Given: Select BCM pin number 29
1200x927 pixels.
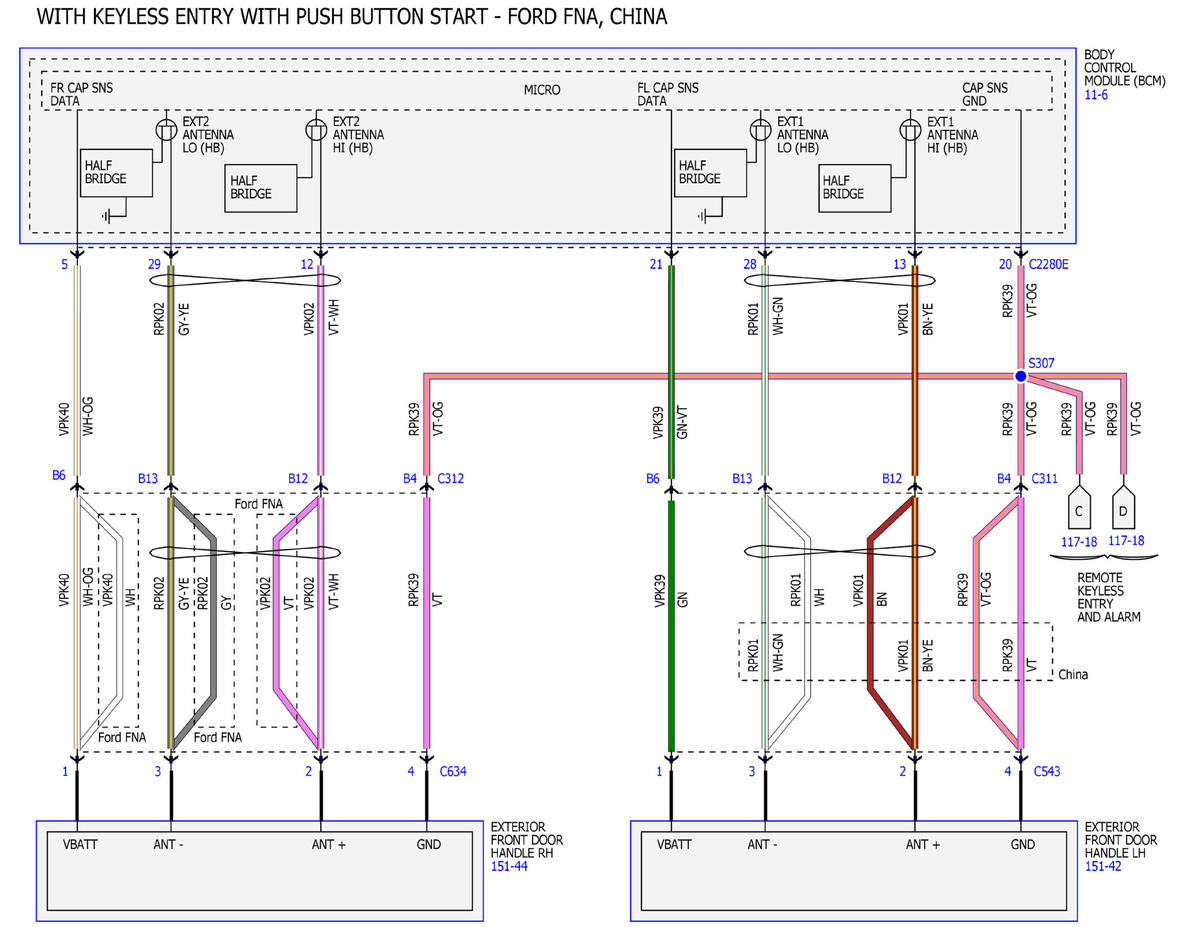Looking at the screenshot, I should 153,264.
